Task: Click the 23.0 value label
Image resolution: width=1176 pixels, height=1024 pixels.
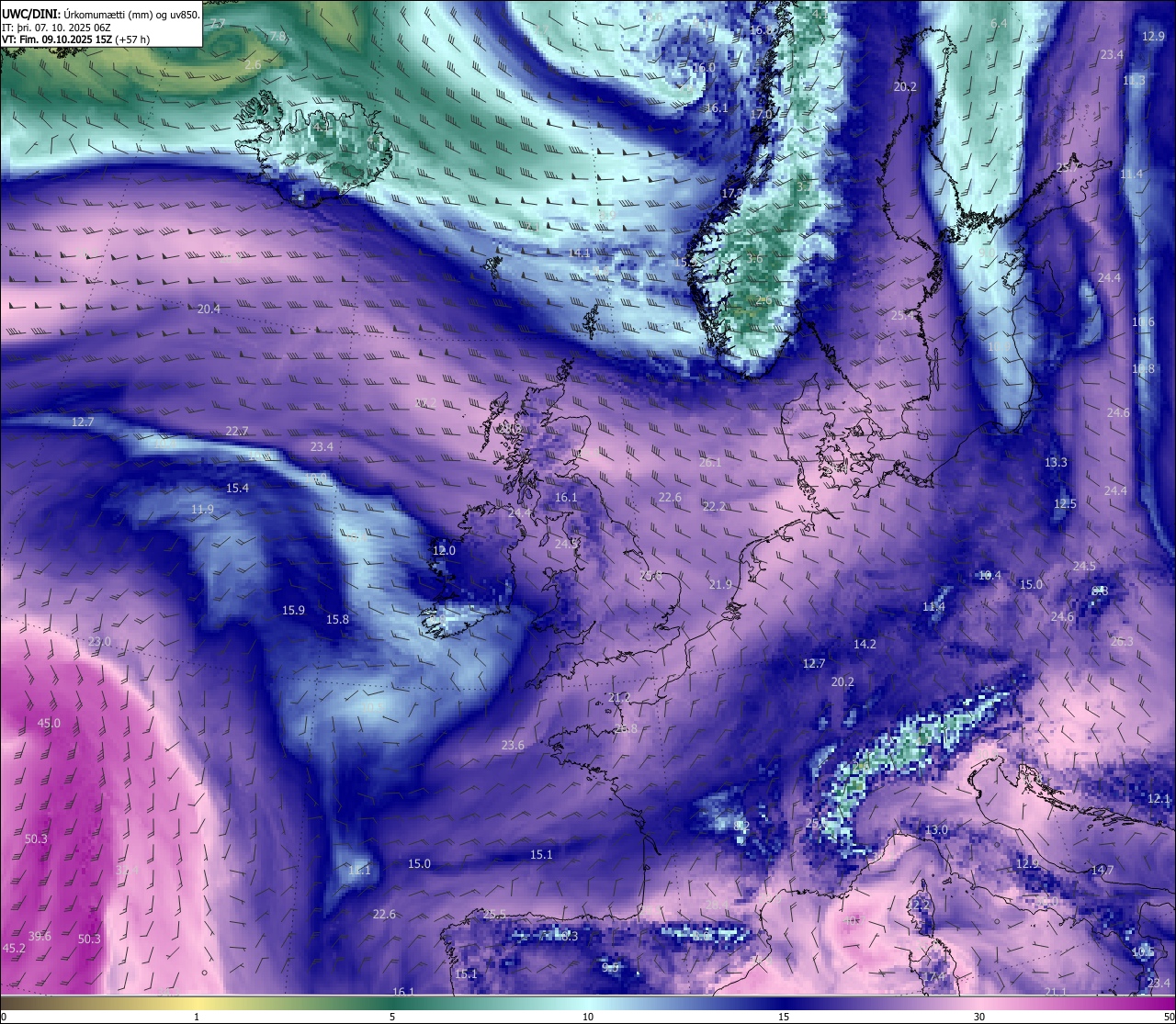Action: 99,642
